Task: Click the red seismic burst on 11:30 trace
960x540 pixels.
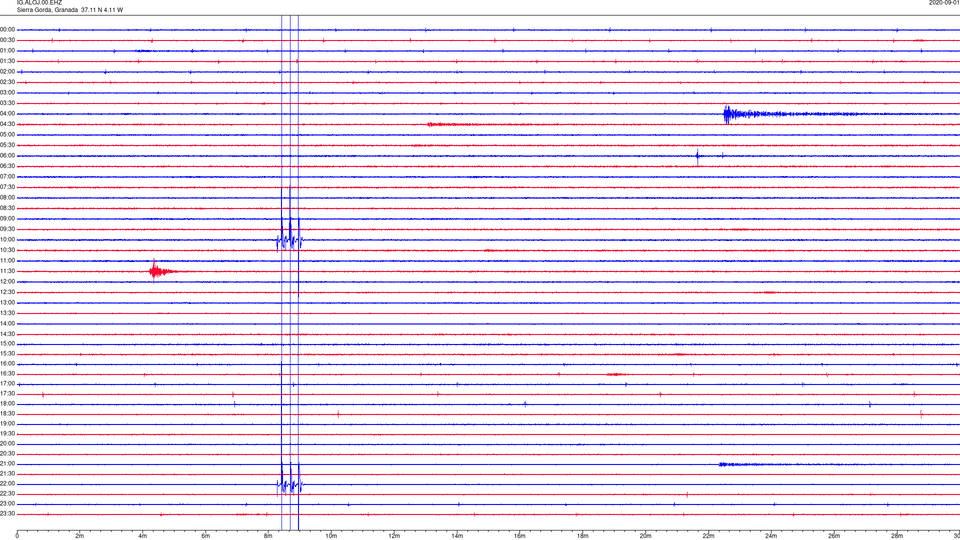Action: pos(160,271)
